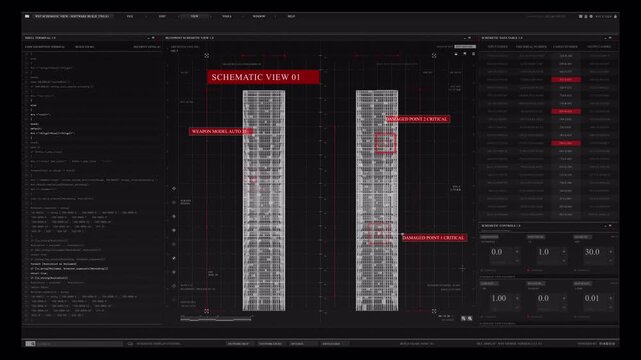Viewport: 641px width, 360px height.
Task: Toggle the red checkbox below the 1.0 value
Action: tap(529, 270)
